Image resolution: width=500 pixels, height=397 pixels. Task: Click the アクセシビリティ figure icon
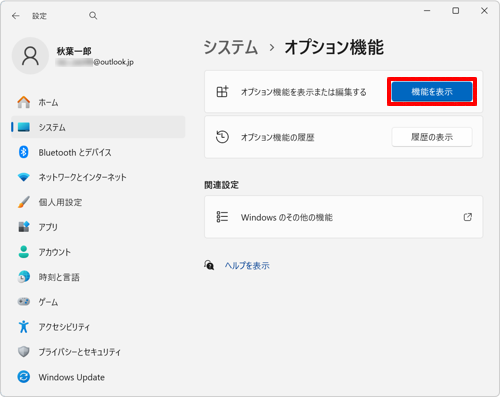(23, 327)
